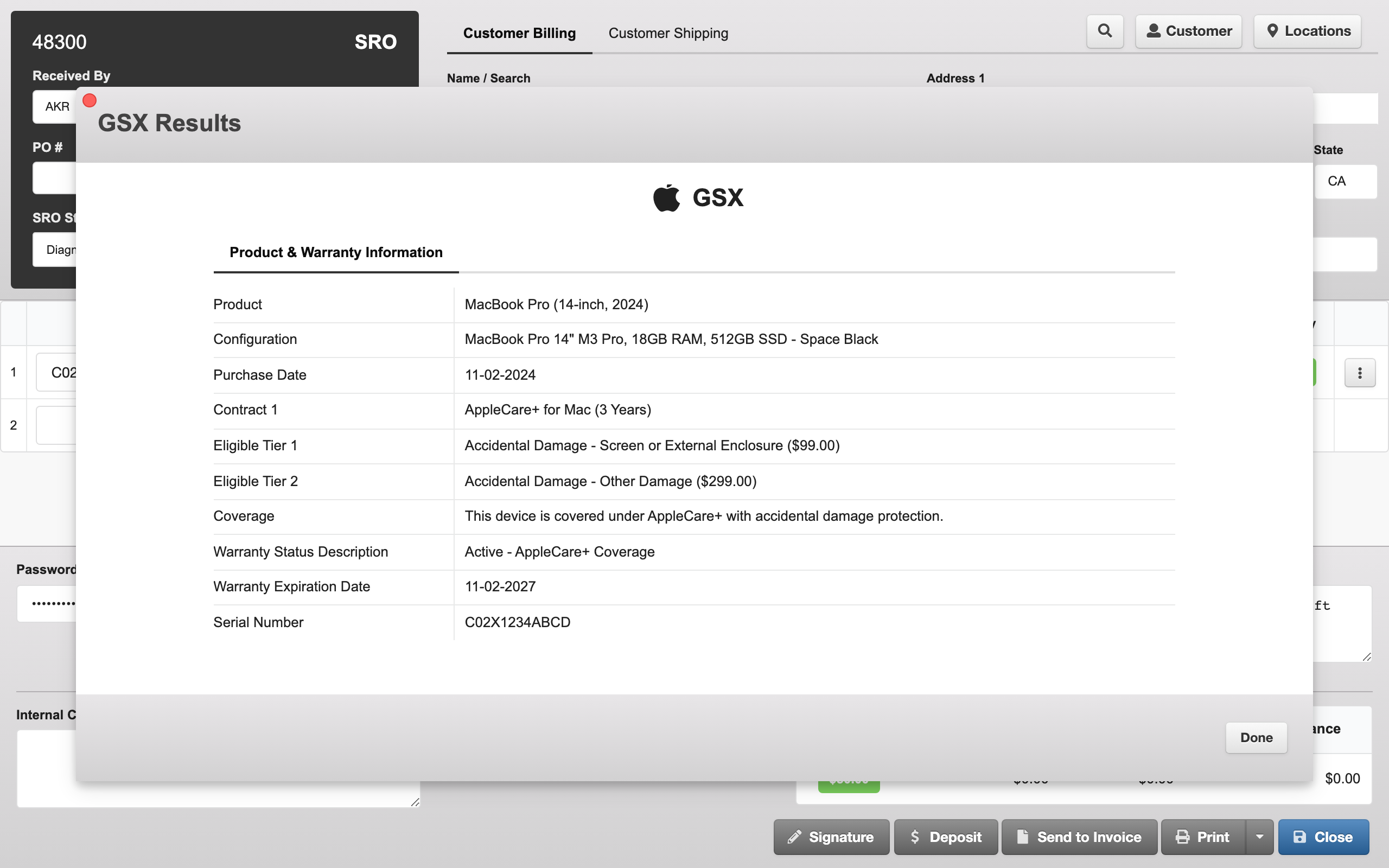Screen dimensions: 1389x868
Task: Click the PO # input field
Action: tap(54, 178)
